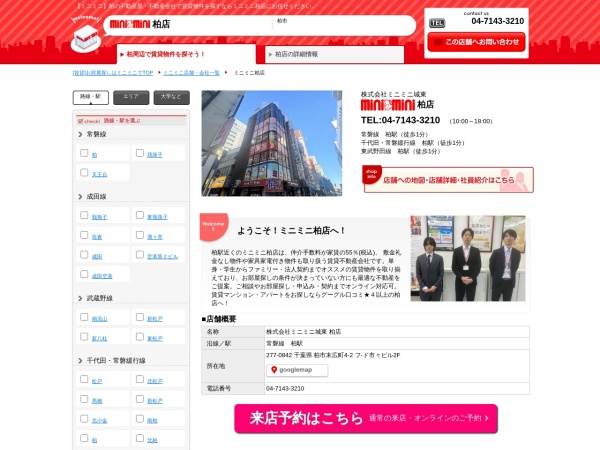Check the 成田 station checkbox
This screenshot has width=600, height=450.
click(x=84, y=254)
